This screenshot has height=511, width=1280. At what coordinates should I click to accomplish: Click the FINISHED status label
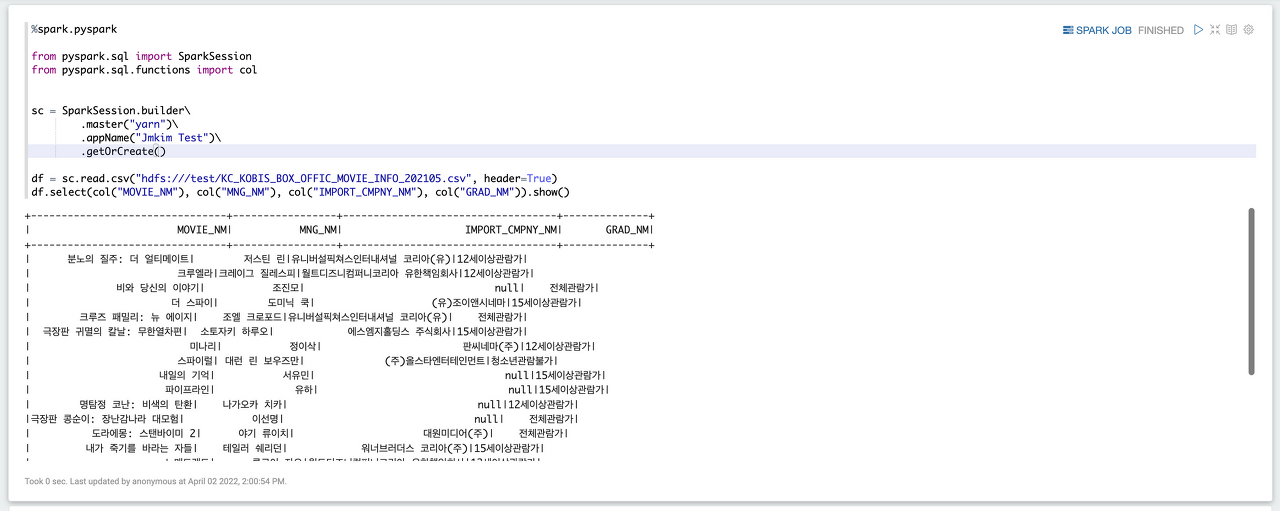(1161, 31)
